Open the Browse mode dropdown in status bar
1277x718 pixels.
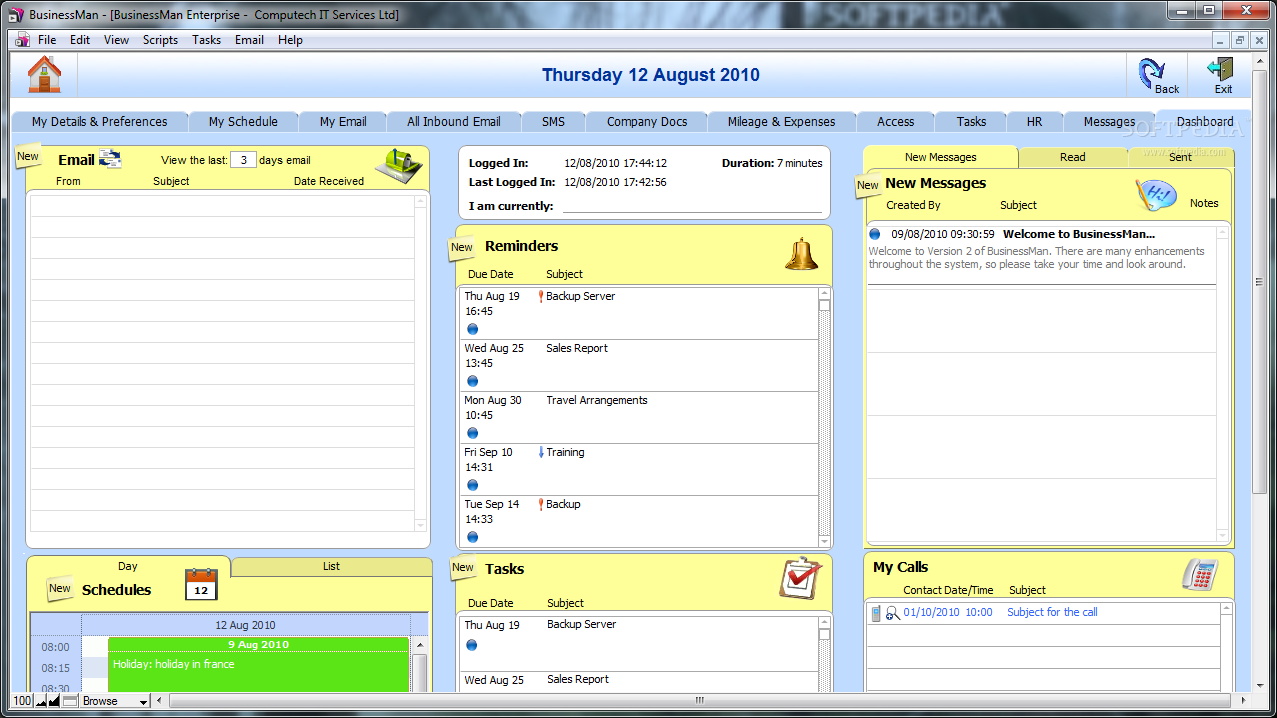[115, 701]
